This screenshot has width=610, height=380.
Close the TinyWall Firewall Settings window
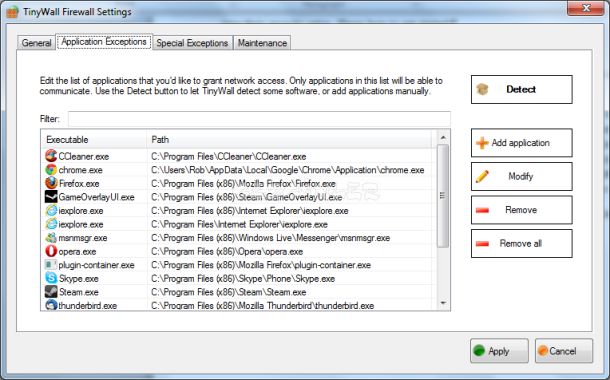point(585,8)
